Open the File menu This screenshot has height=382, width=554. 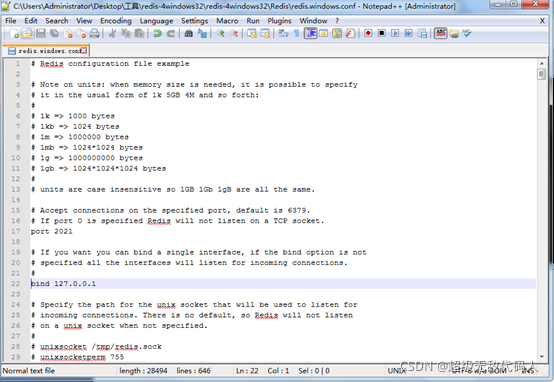tap(11, 21)
